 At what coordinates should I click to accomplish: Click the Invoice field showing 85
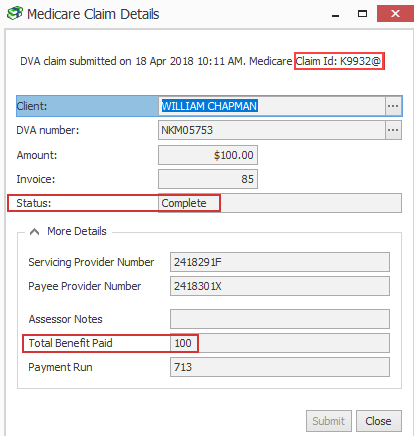click(208, 179)
